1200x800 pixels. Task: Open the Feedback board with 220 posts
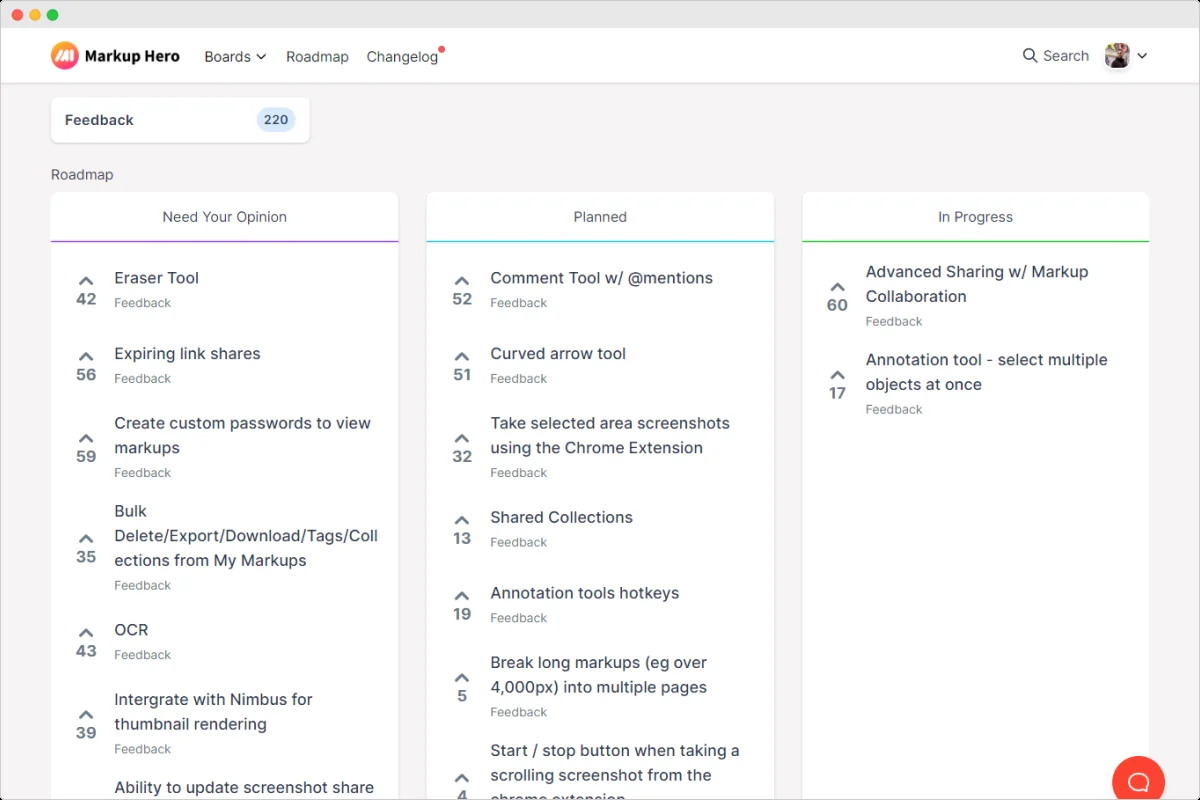click(x=180, y=120)
